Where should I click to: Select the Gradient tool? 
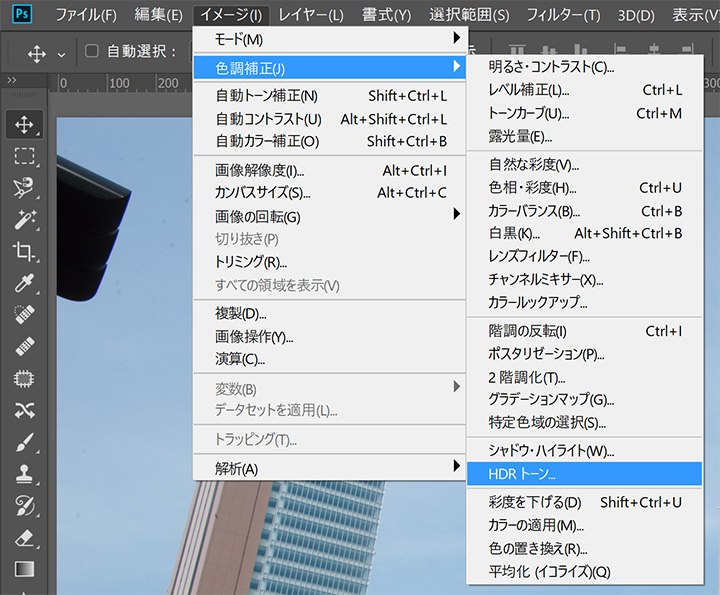click(x=25, y=569)
